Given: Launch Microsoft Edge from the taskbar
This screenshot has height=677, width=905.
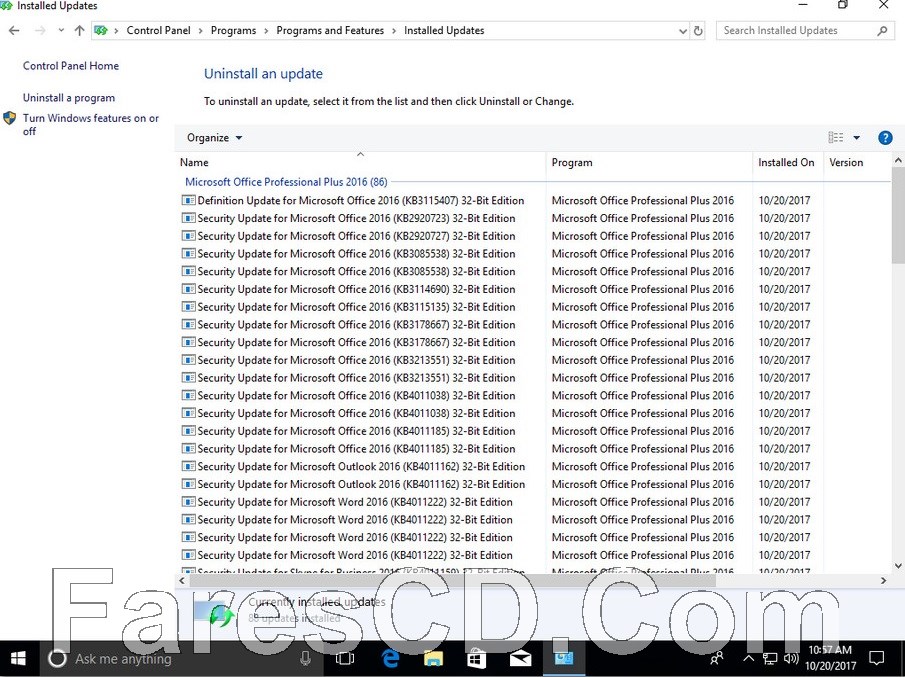Looking at the screenshot, I should pyautogui.click(x=390, y=659).
